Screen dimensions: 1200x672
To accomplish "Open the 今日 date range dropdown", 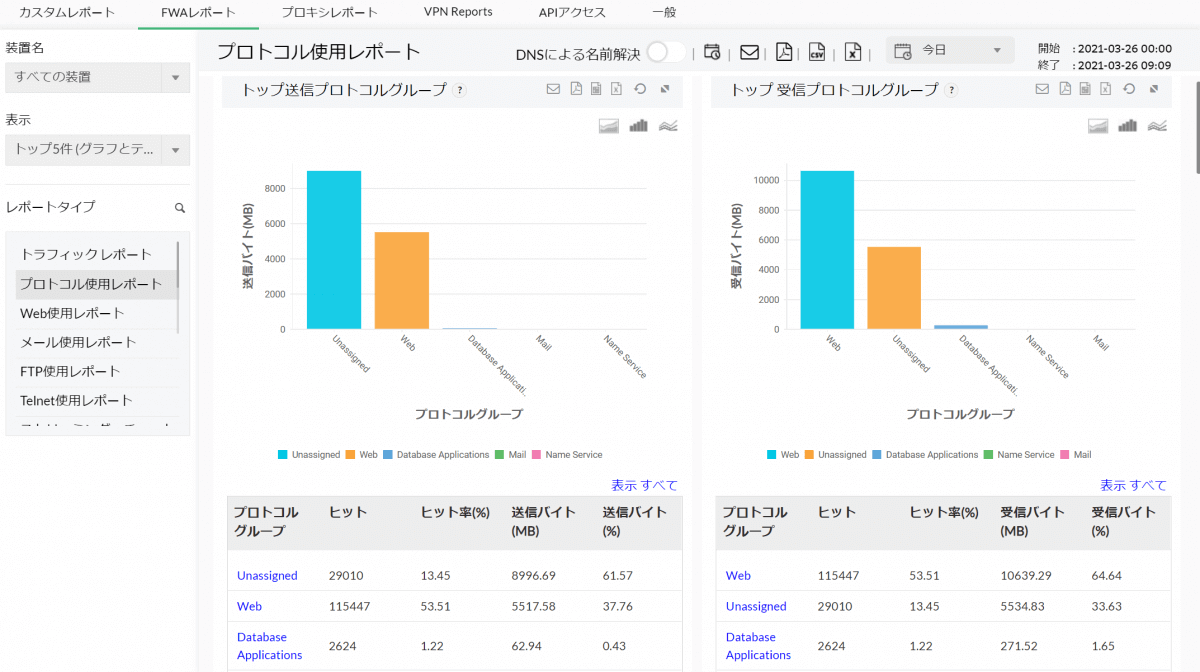I will pos(950,50).
